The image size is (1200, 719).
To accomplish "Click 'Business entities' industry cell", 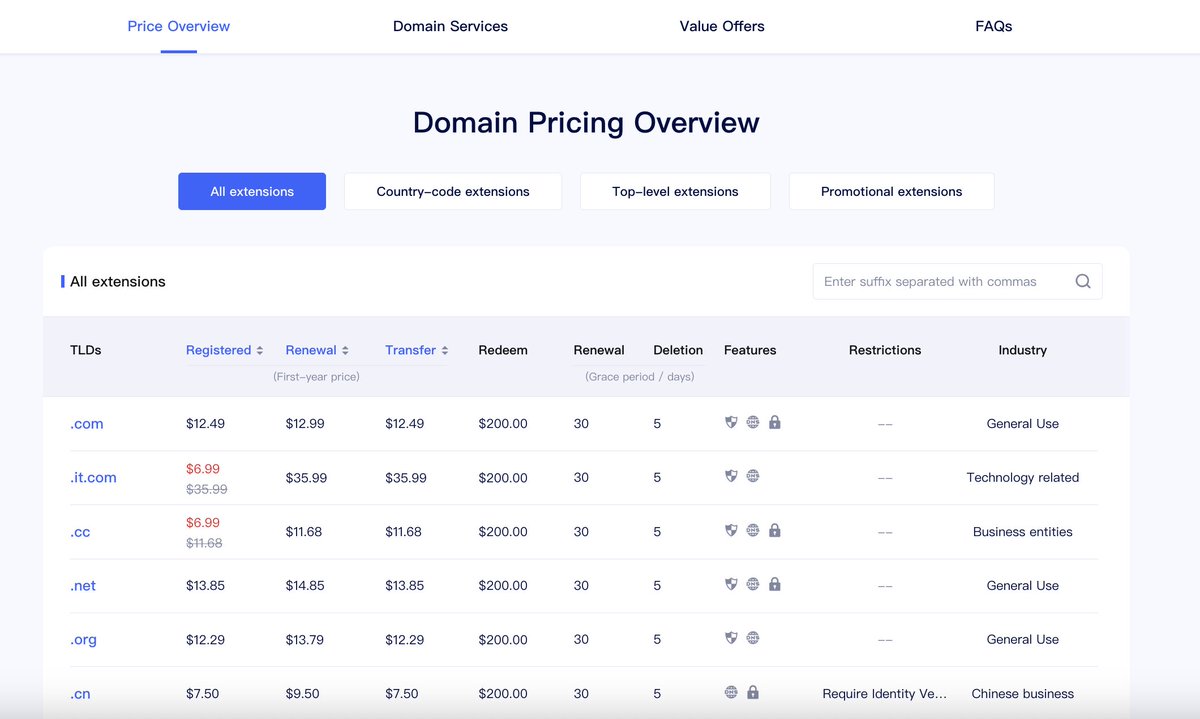I will 1023,532.
